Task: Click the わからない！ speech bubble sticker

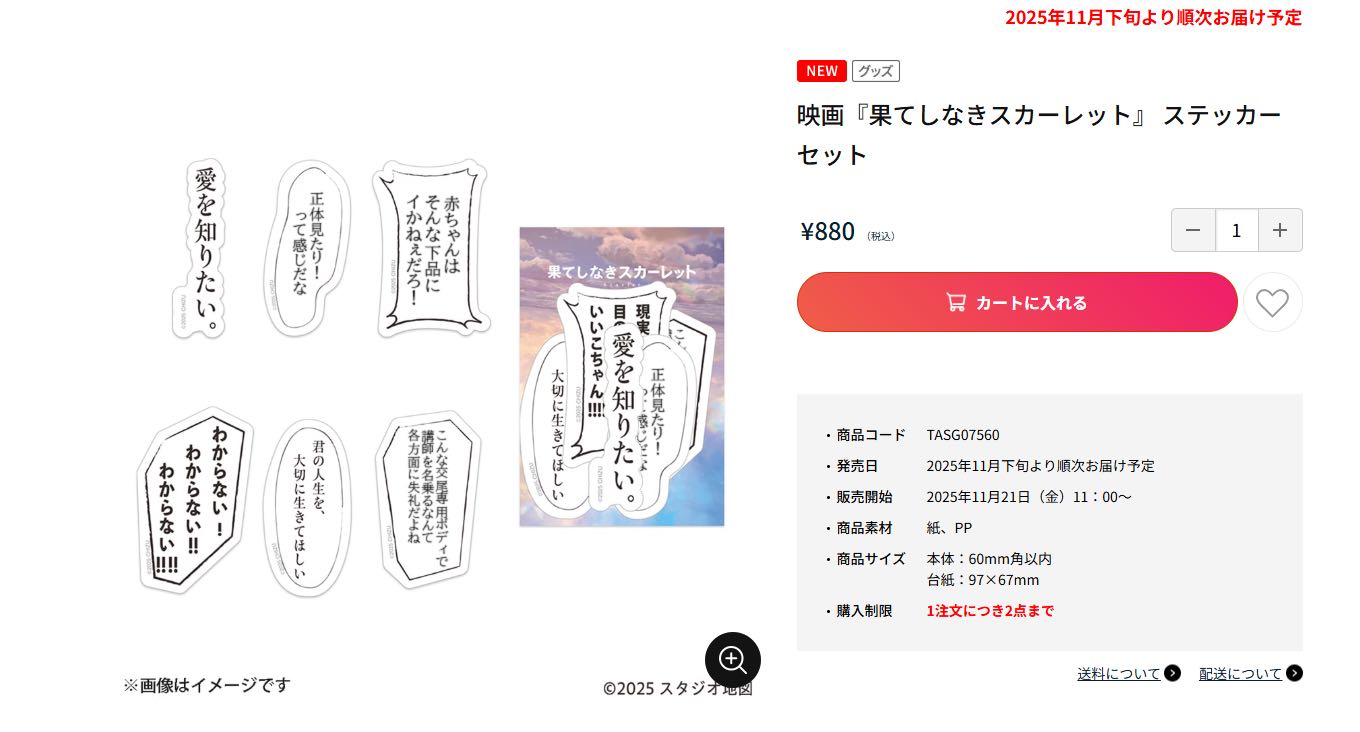Action: pyautogui.click(x=196, y=500)
